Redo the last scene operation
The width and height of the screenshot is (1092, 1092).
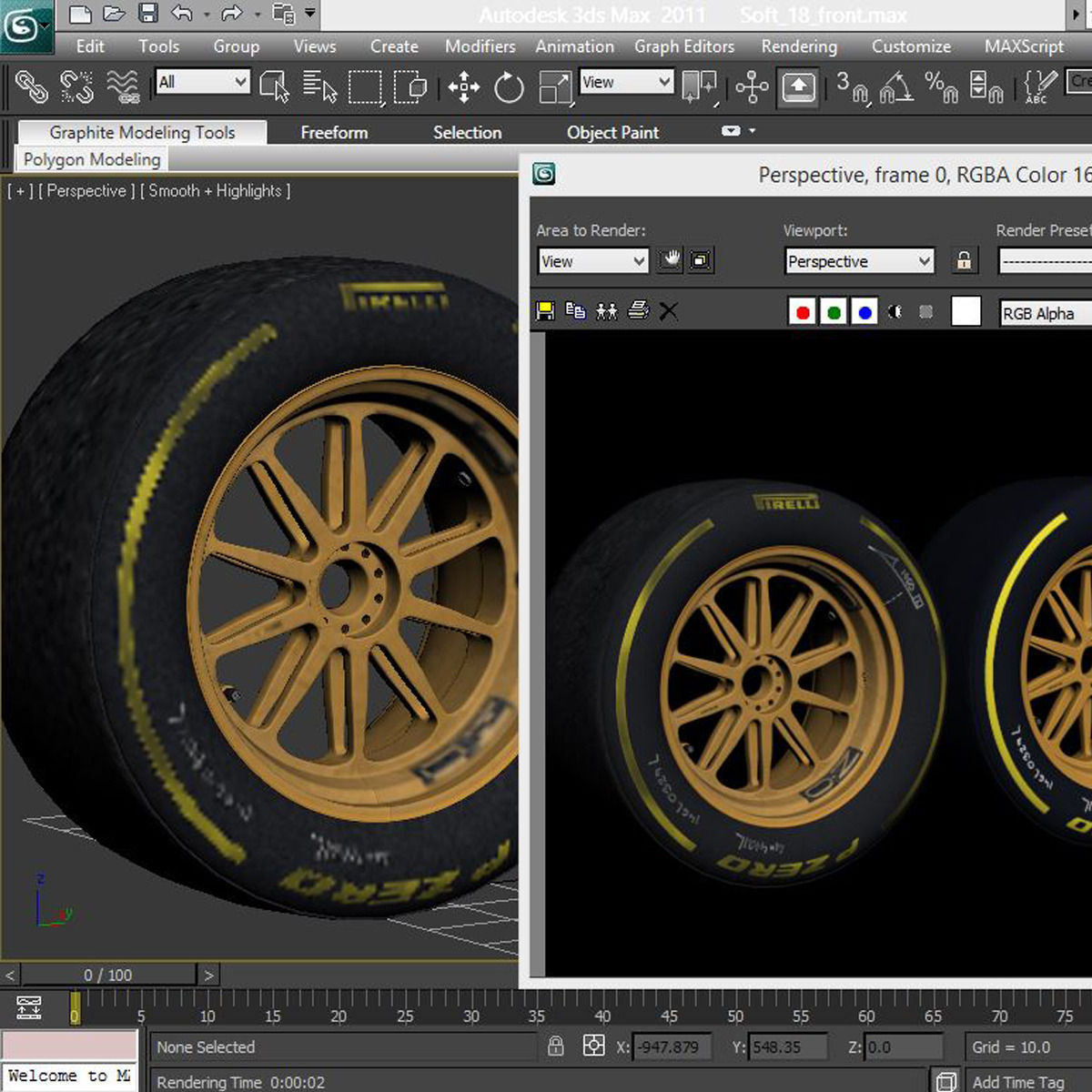(x=232, y=14)
